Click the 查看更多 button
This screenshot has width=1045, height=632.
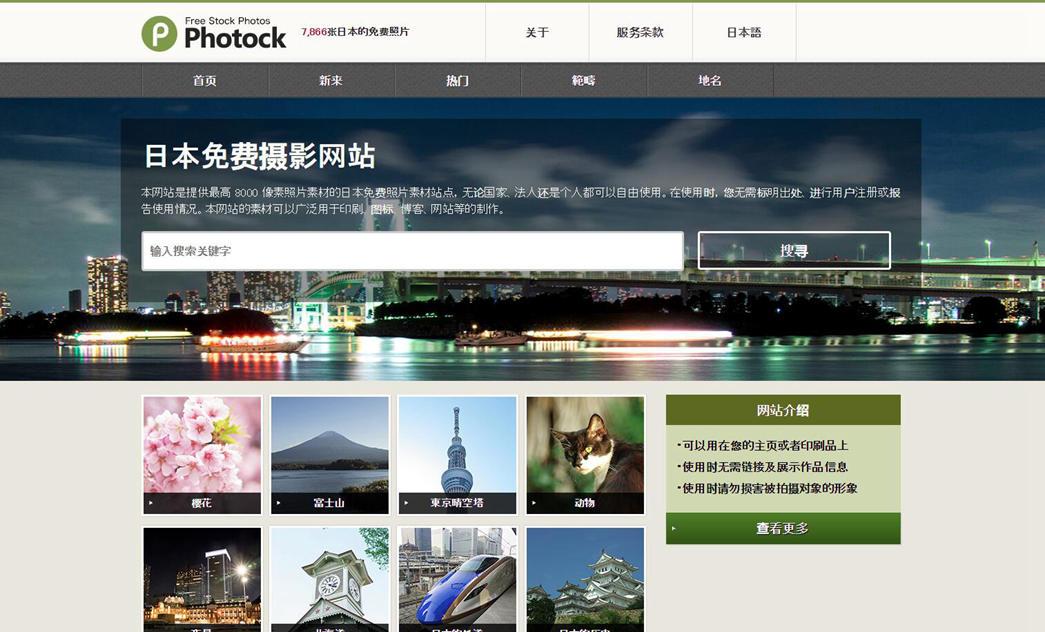click(x=783, y=529)
